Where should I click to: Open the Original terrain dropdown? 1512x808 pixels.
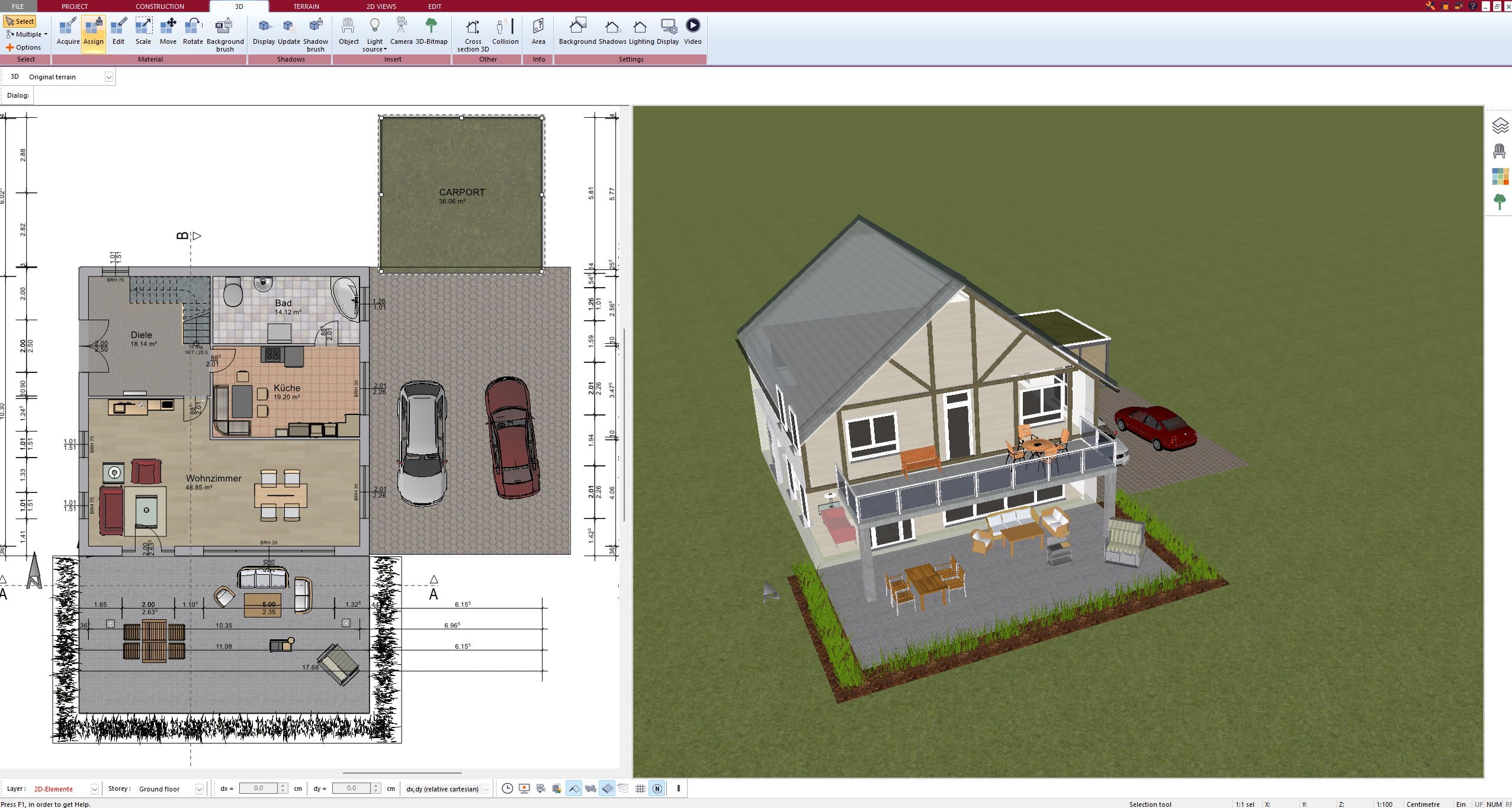point(110,76)
